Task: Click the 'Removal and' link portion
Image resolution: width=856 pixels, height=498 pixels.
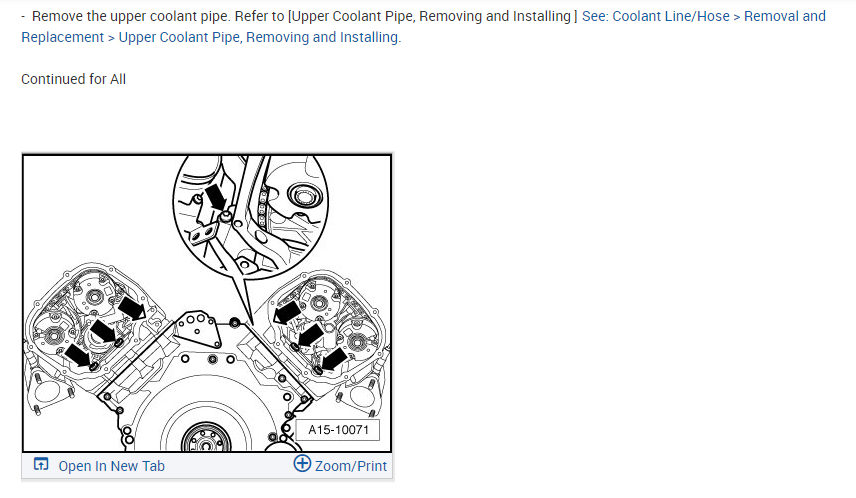Action: click(x=784, y=16)
